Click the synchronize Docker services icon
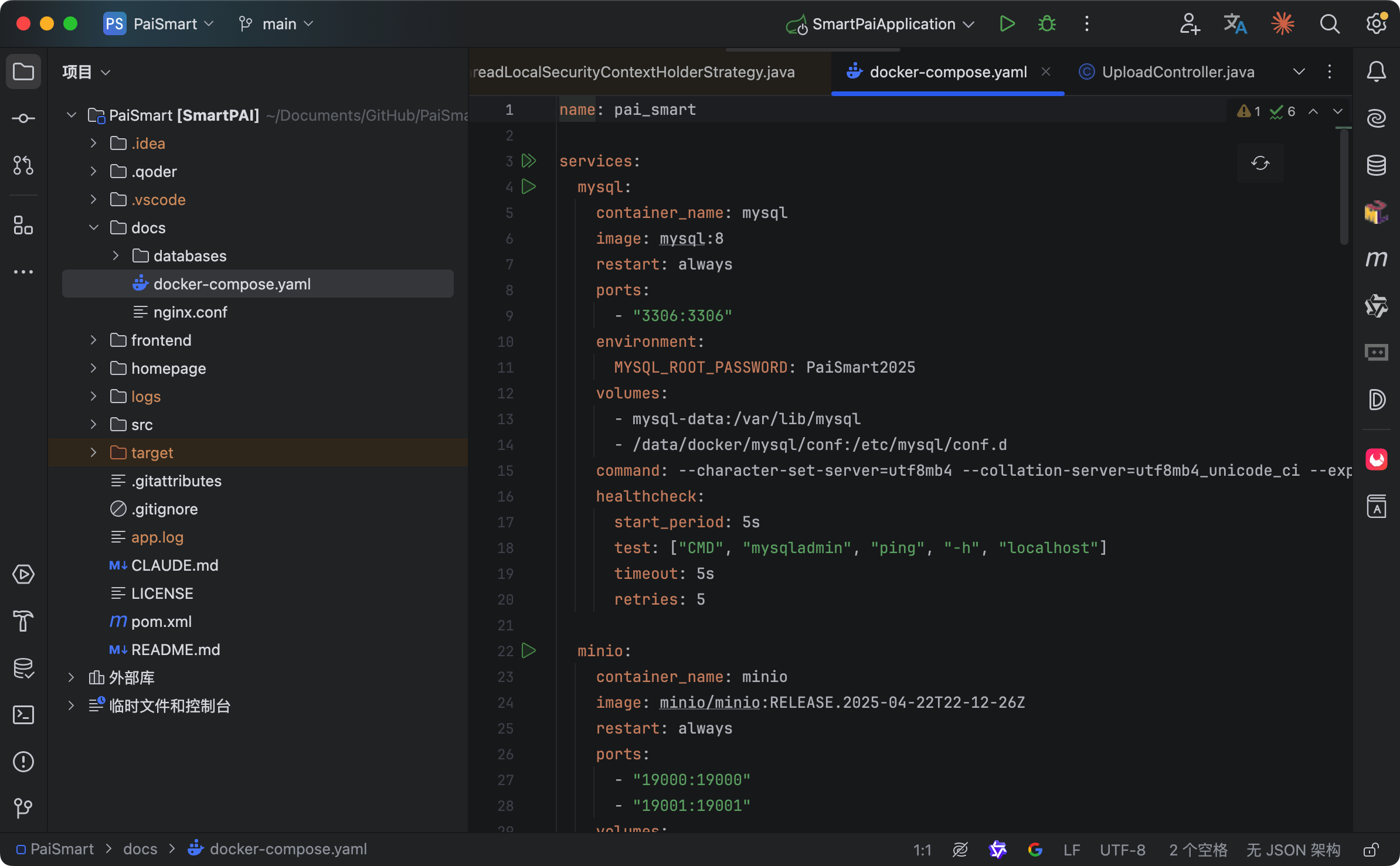 coord(1260,163)
